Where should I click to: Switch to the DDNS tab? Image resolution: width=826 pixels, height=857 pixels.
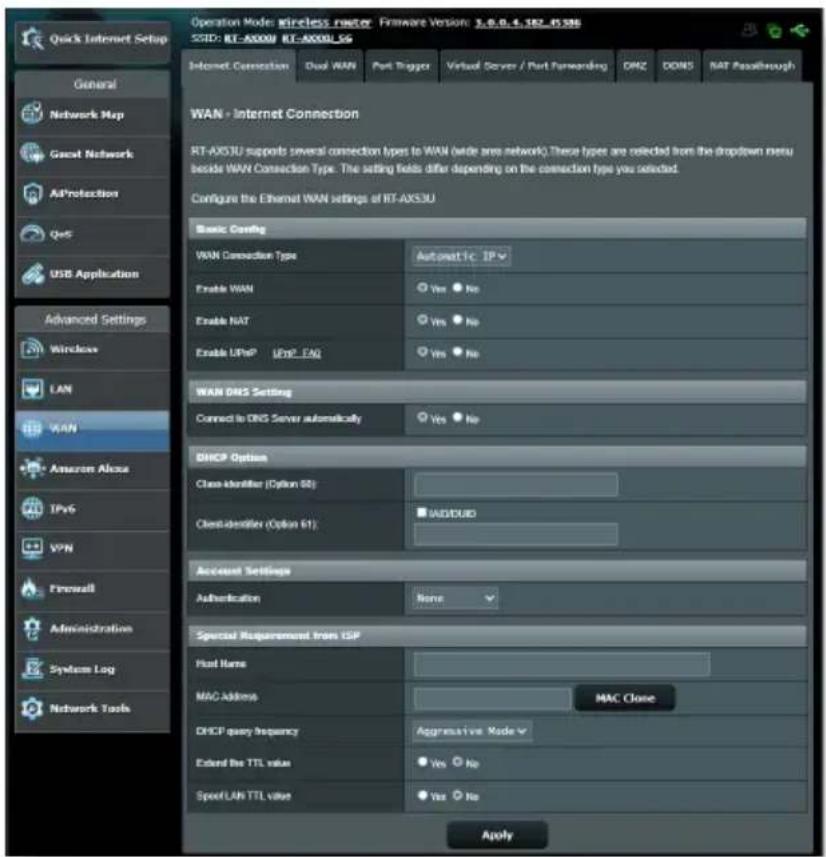pos(678,66)
